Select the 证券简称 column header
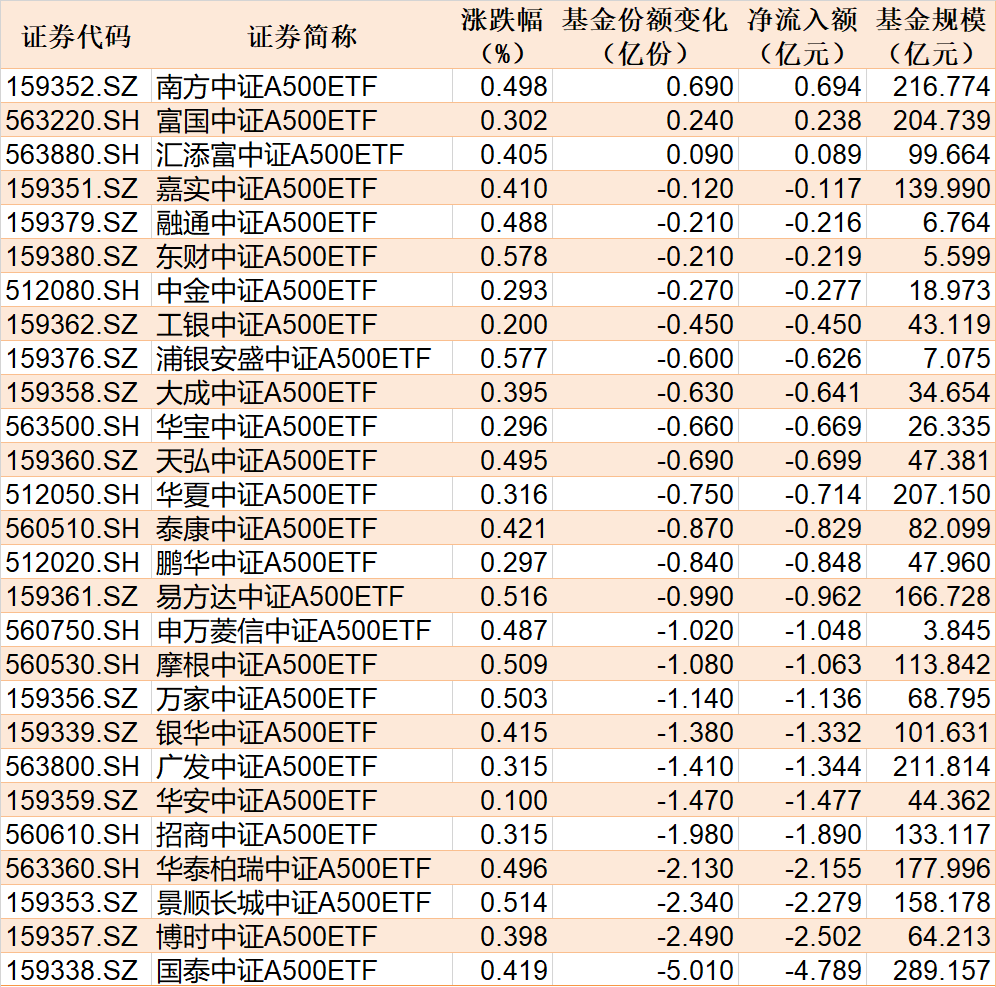This screenshot has width=996, height=987. pyautogui.click(x=302, y=37)
